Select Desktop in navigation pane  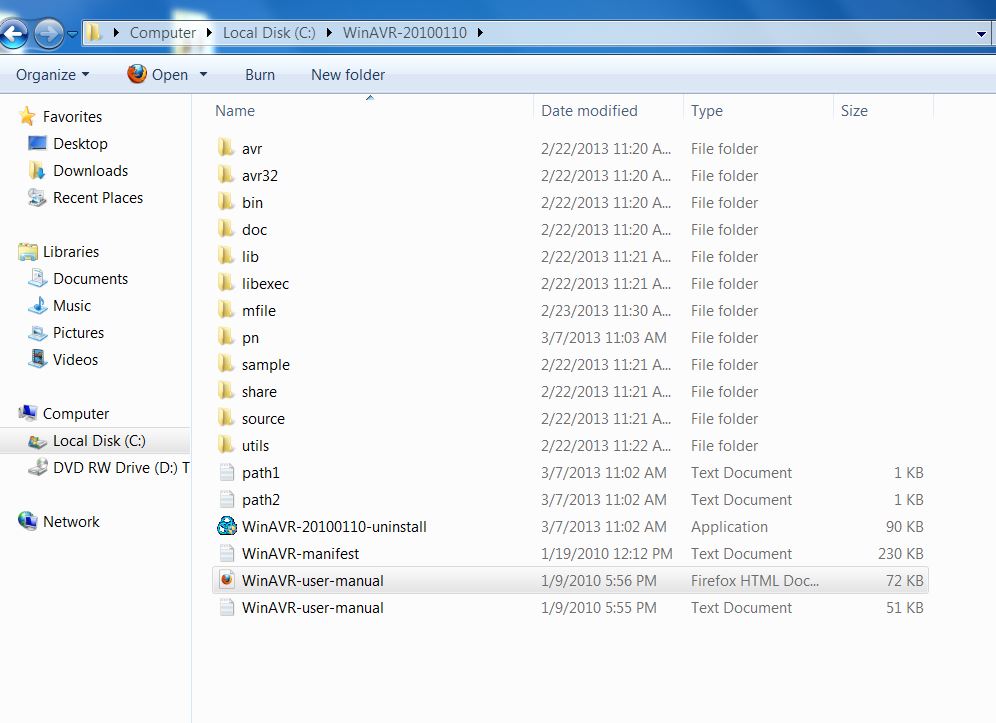pos(80,144)
